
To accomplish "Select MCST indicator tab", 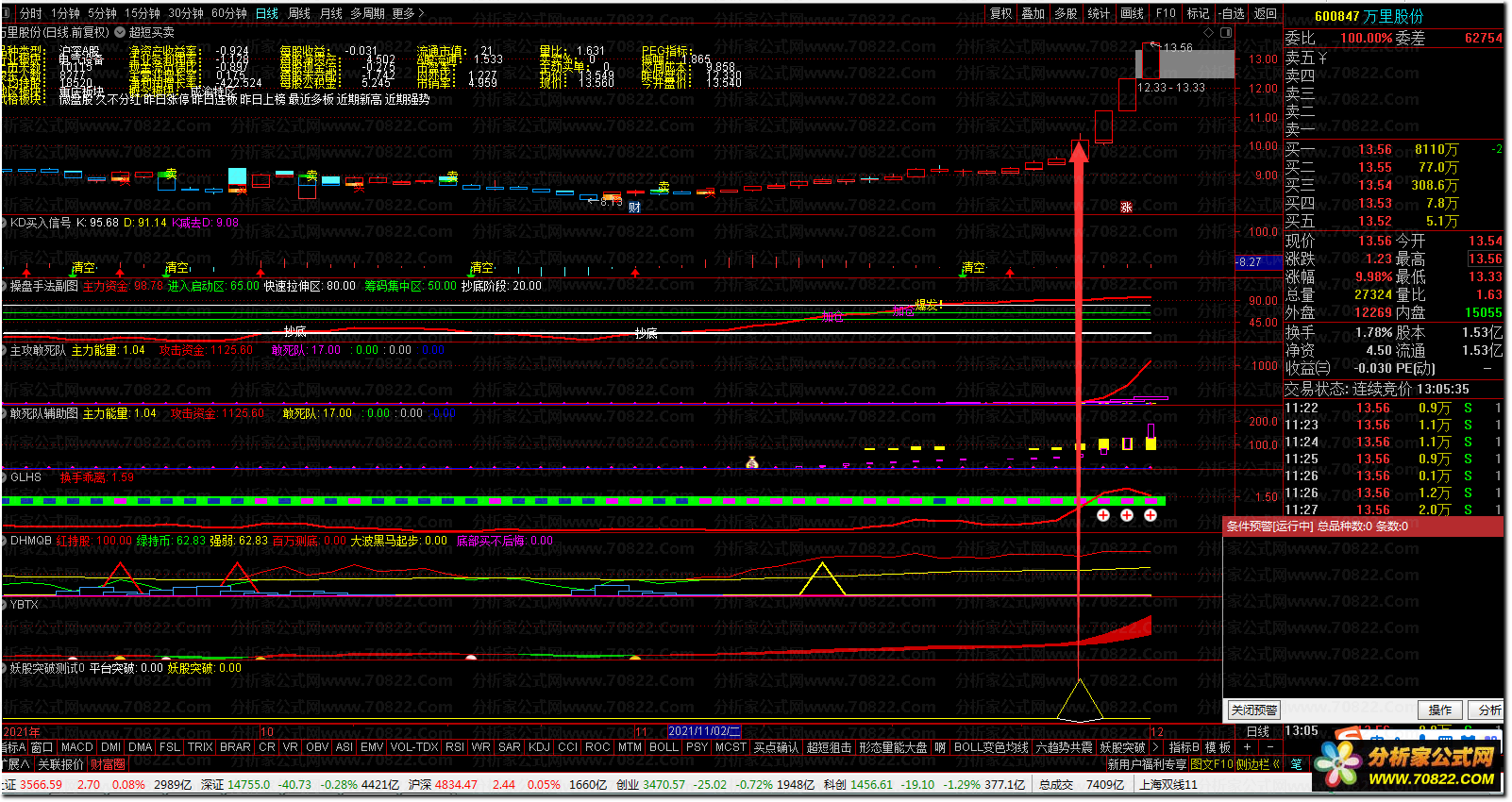I will (731, 746).
